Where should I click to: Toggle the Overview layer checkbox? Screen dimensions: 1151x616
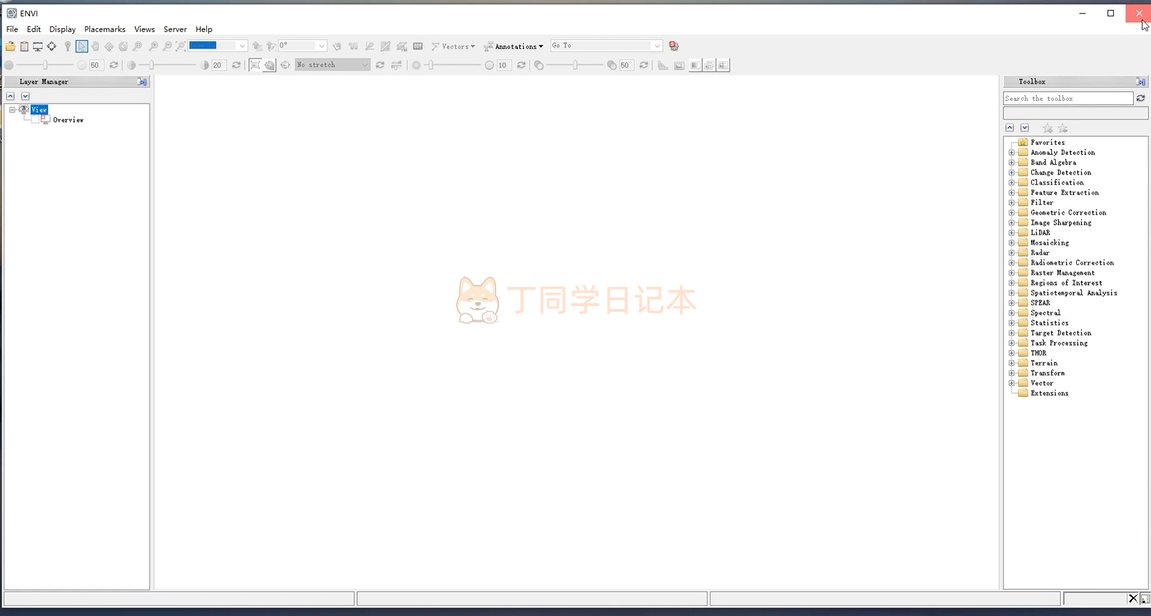point(35,120)
